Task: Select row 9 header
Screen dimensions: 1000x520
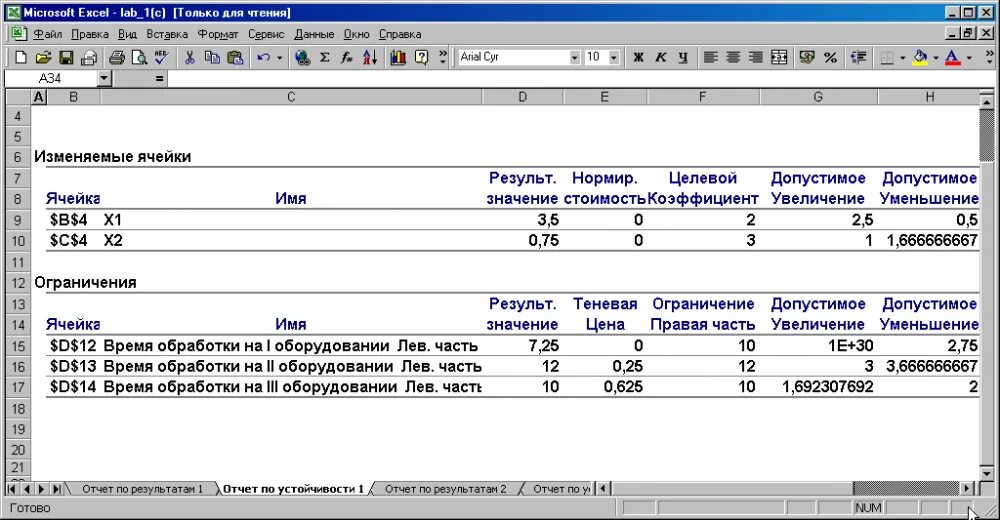Action: [18, 220]
